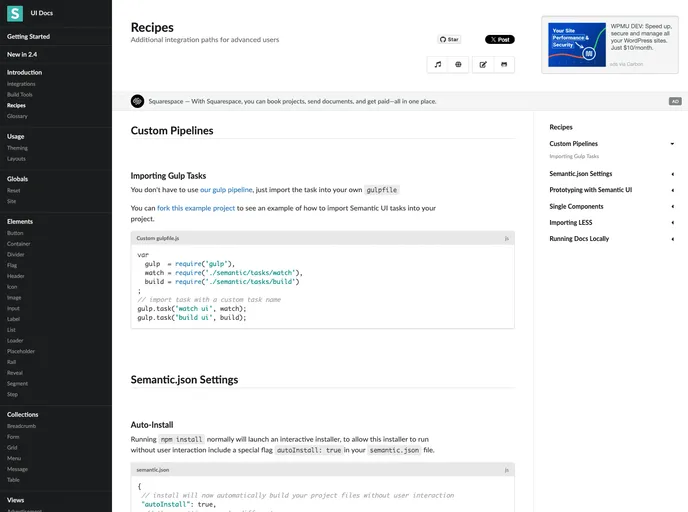Open the Label element docs
Screen dimensions: 688x512
tap(13, 319)
